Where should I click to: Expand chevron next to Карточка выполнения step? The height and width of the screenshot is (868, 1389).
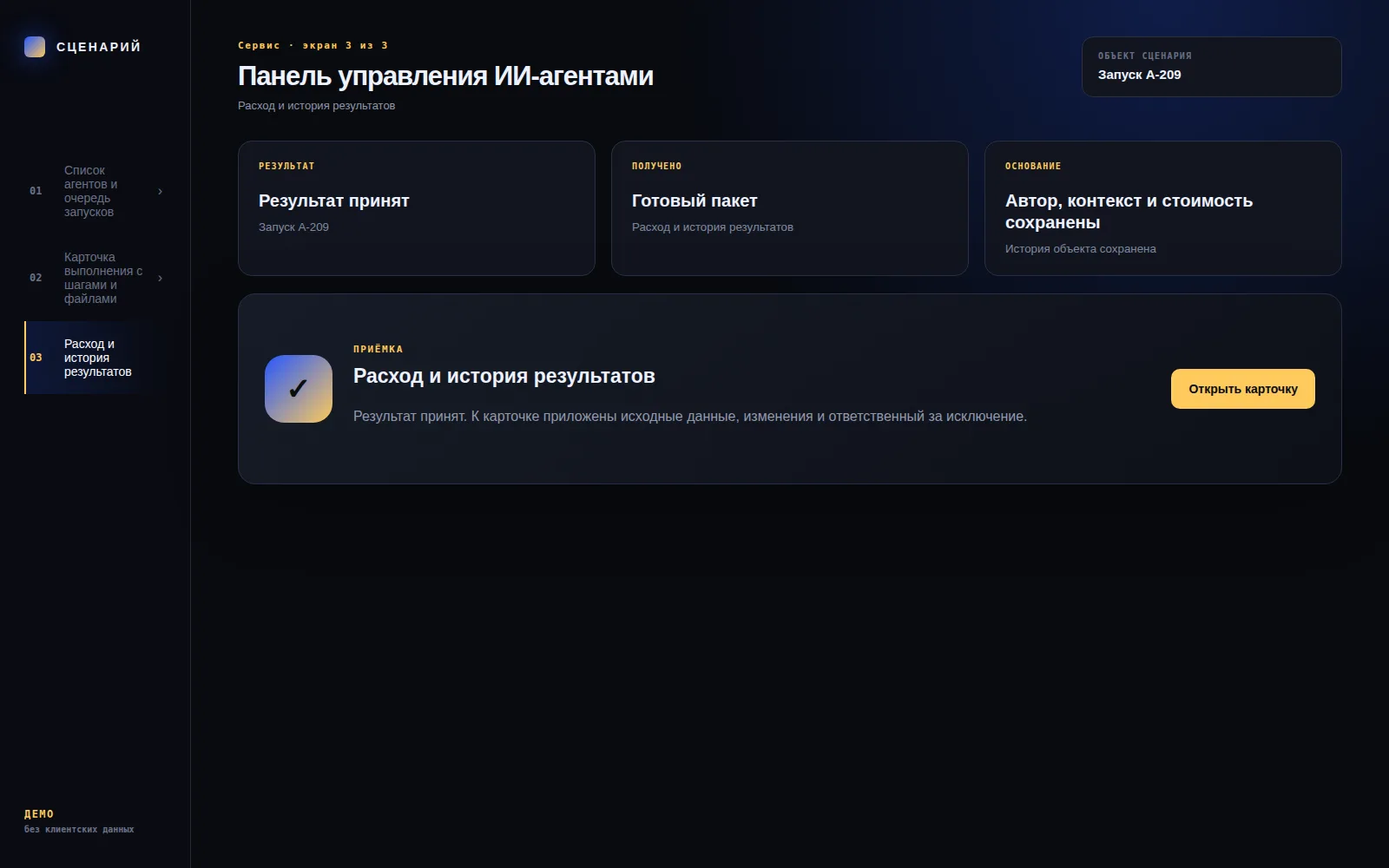pyautogui.click(x=160, y=278)
